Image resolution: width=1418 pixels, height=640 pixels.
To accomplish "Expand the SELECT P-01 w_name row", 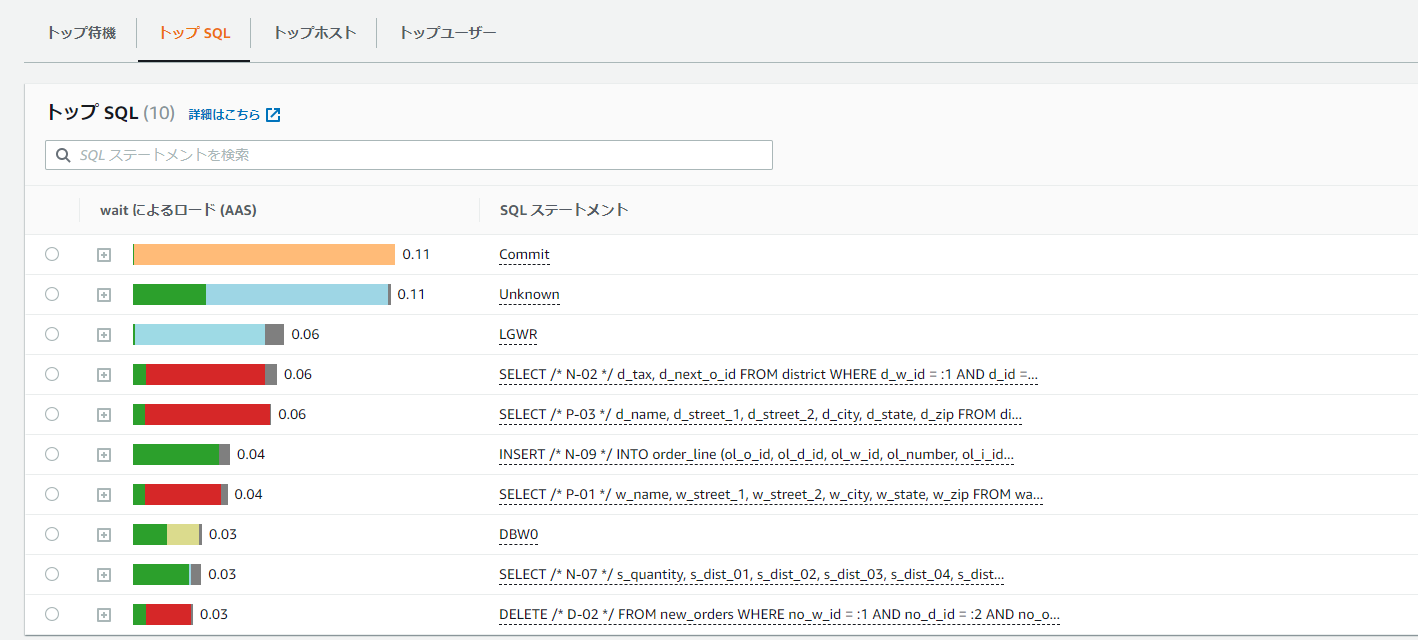I will pyautogui.click(x=104, y=495).
